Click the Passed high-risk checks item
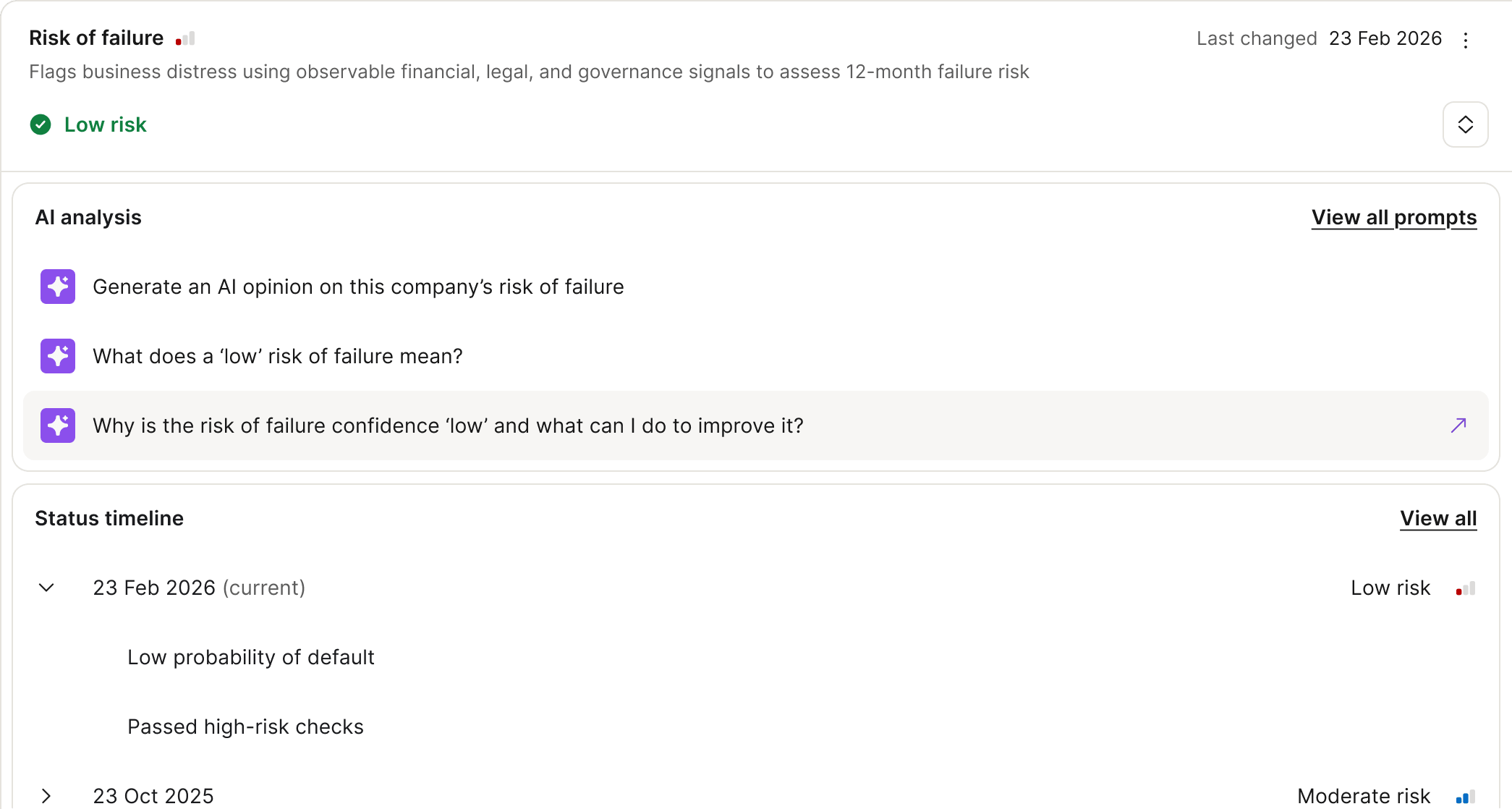The image size is (1512, 809). (245, 727)
